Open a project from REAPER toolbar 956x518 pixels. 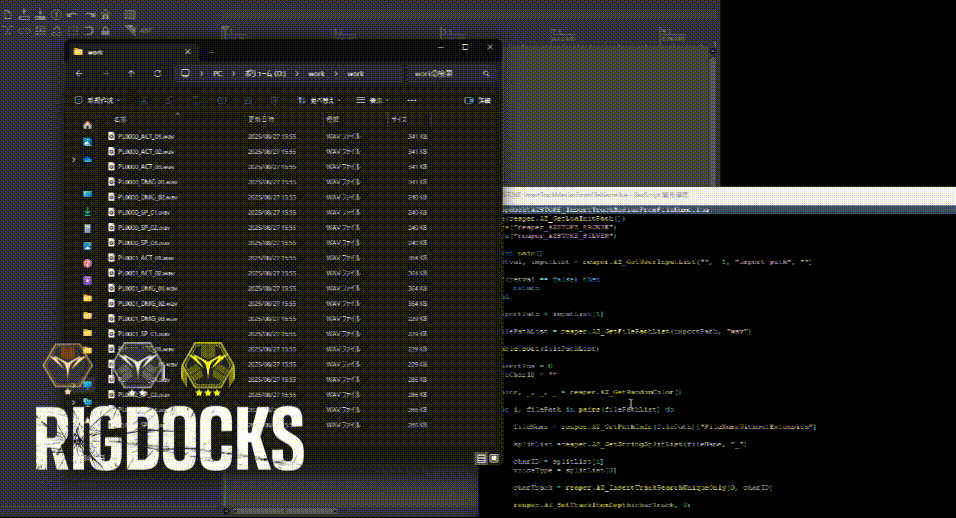coord(24,14)
